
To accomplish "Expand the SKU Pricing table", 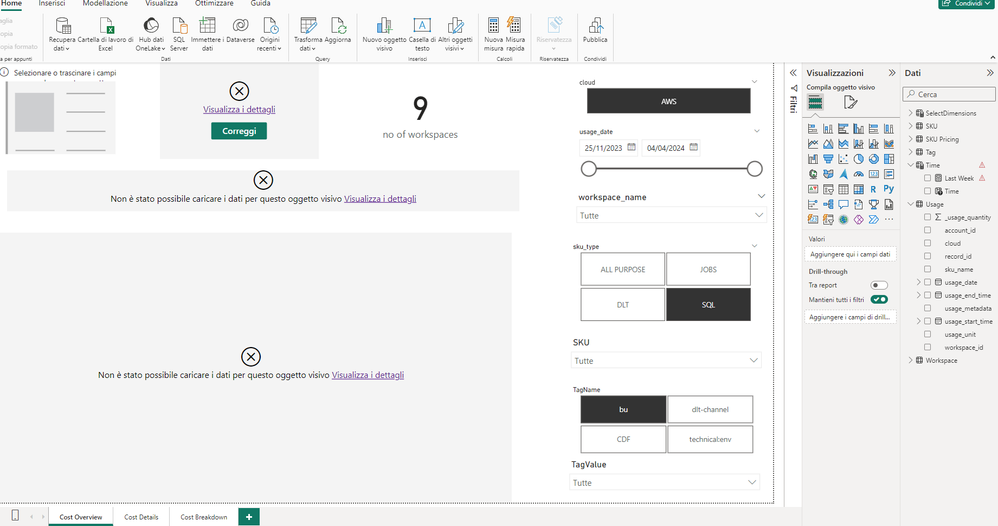I will pyautogui.click(x=910, y=139).
